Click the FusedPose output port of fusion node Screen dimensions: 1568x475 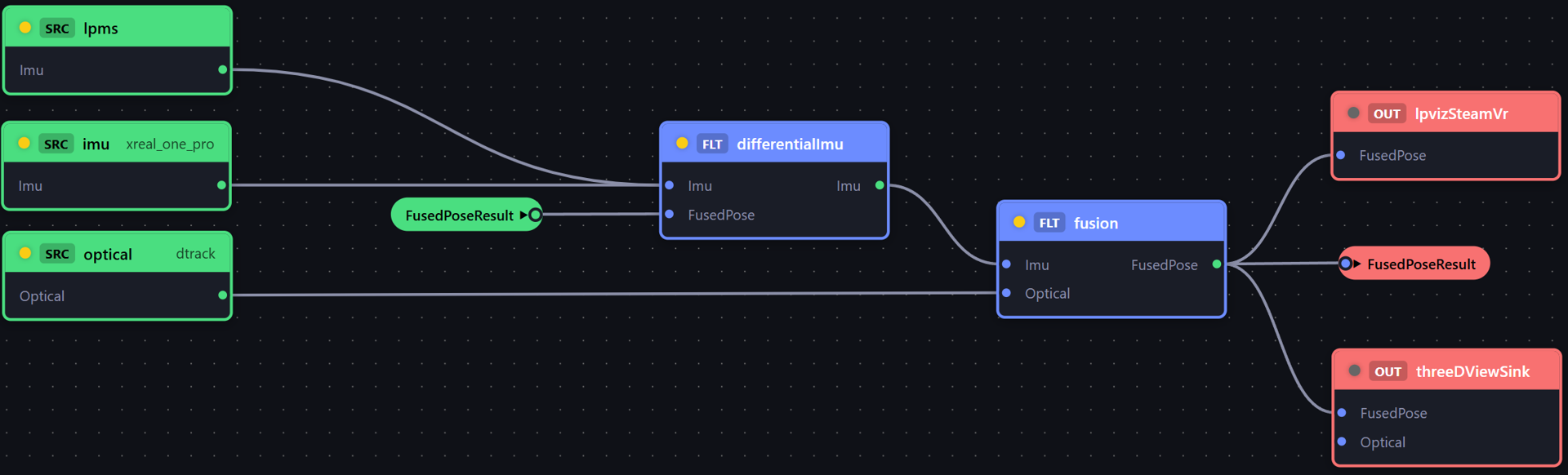click(x=1217, y=264)
